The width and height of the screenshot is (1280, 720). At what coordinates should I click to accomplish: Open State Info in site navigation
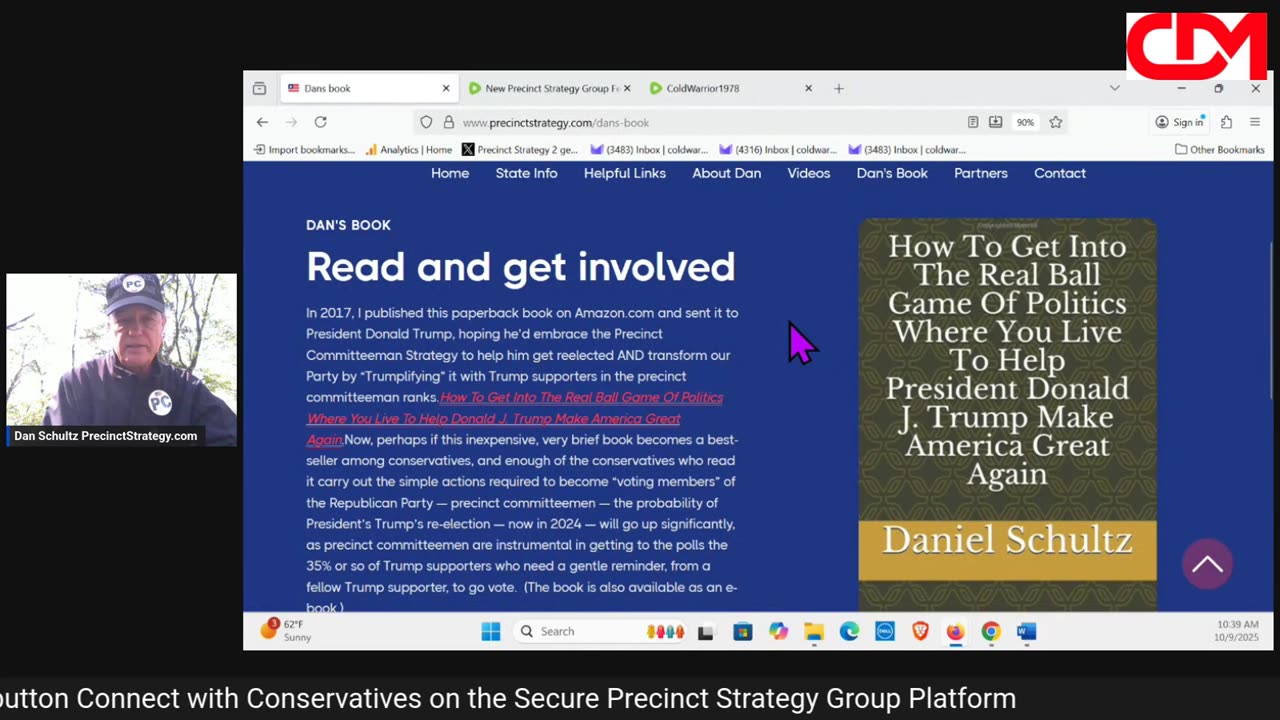[x=526, y=173]
